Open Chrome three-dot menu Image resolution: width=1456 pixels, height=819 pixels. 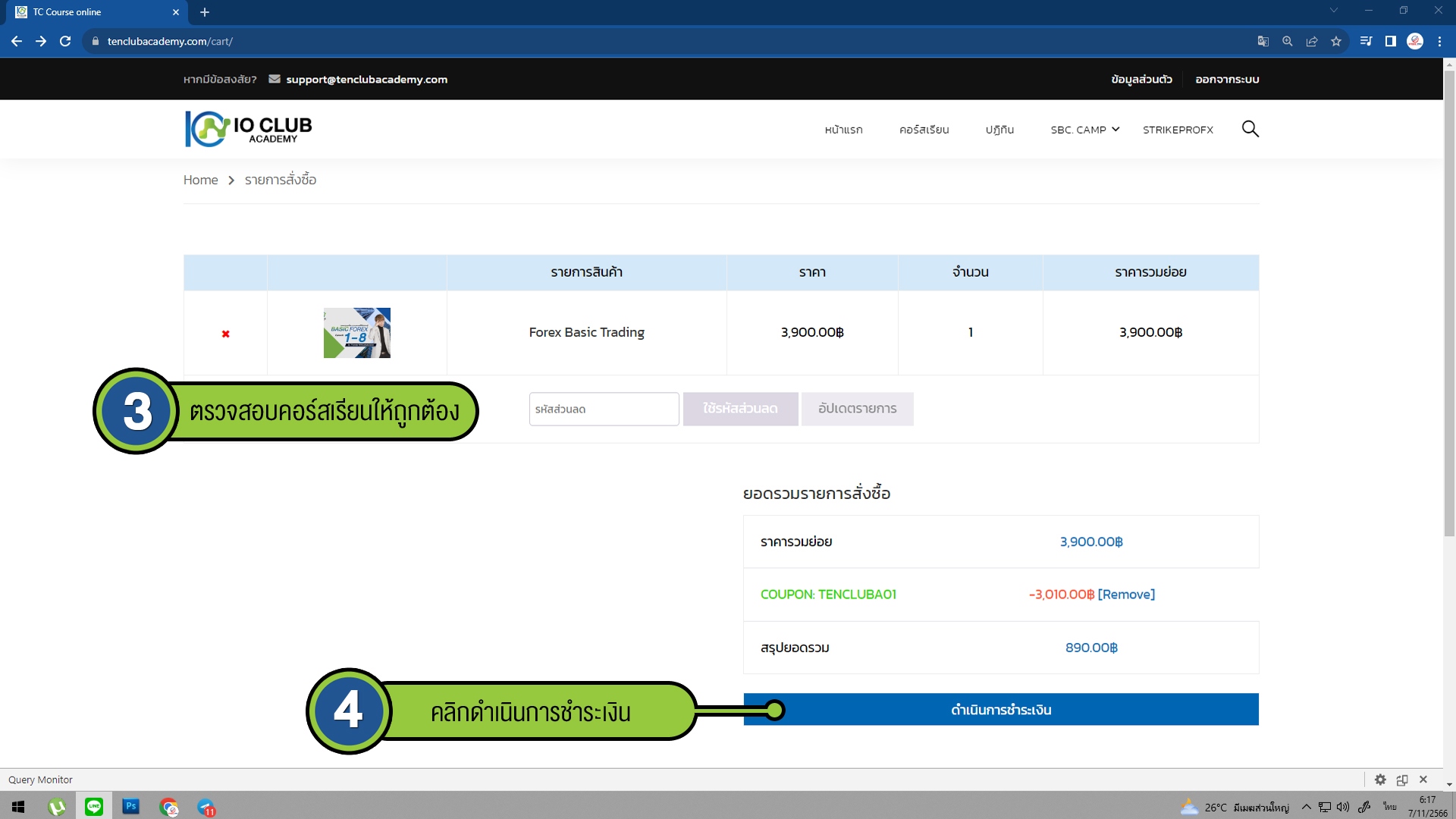point(1439,42)
